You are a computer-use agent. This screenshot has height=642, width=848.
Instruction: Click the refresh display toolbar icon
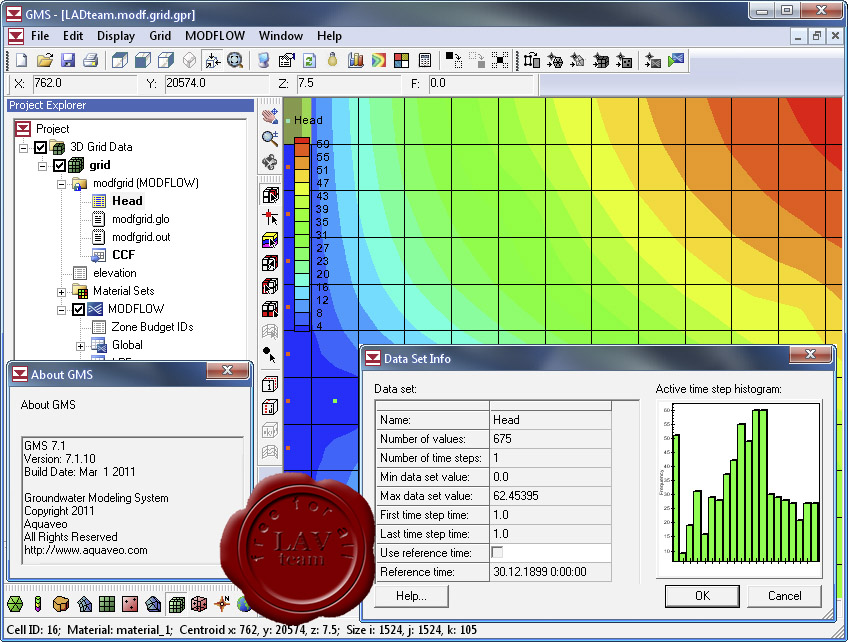(309, 60)
